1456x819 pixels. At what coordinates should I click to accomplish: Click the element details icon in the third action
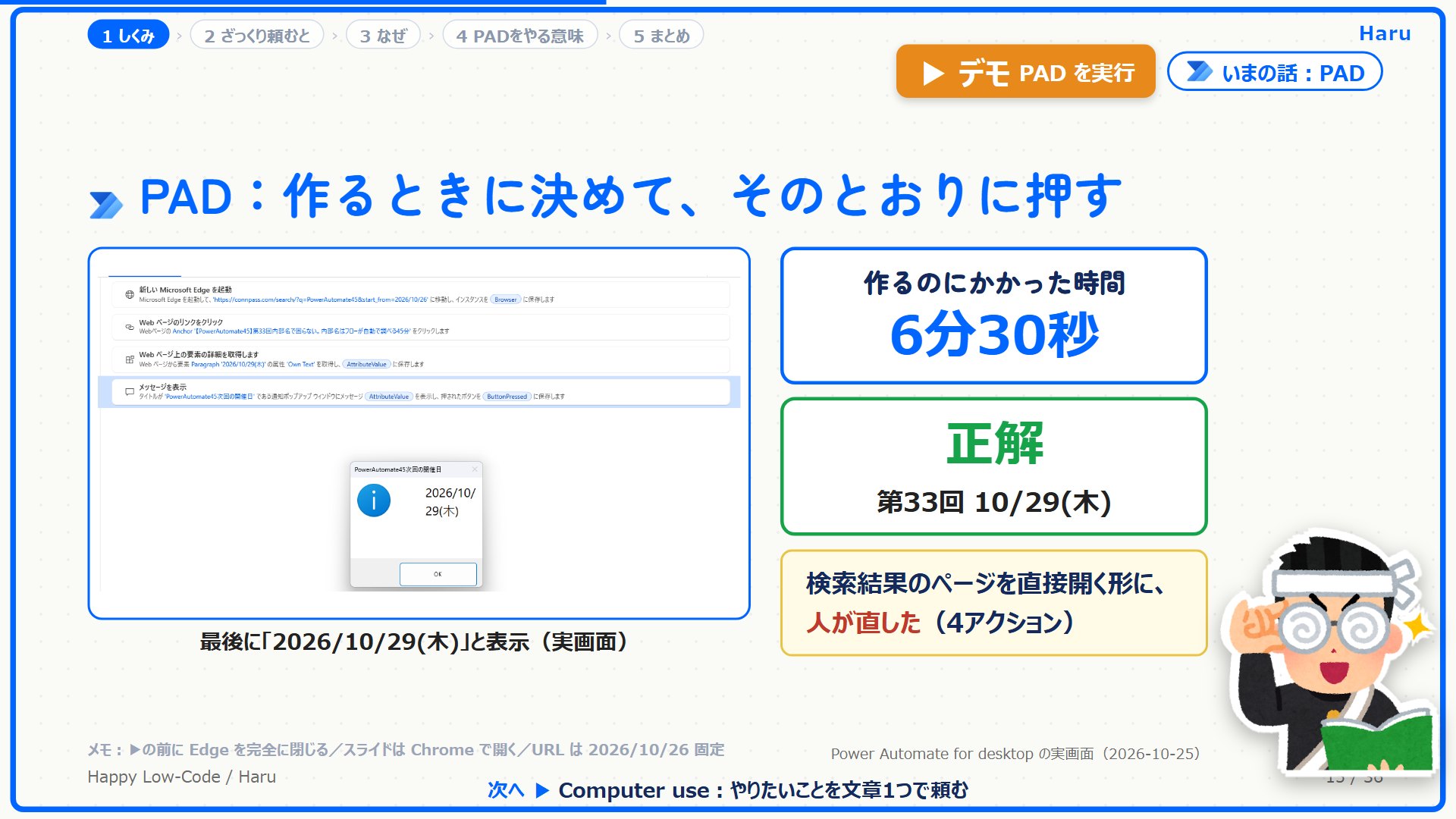click(130, 359)
